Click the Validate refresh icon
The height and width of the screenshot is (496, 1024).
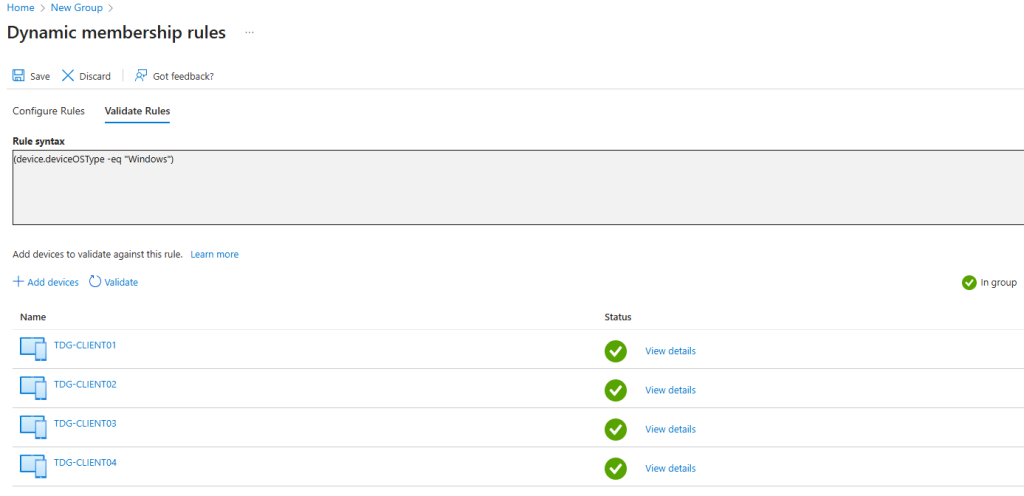[95, 282]
